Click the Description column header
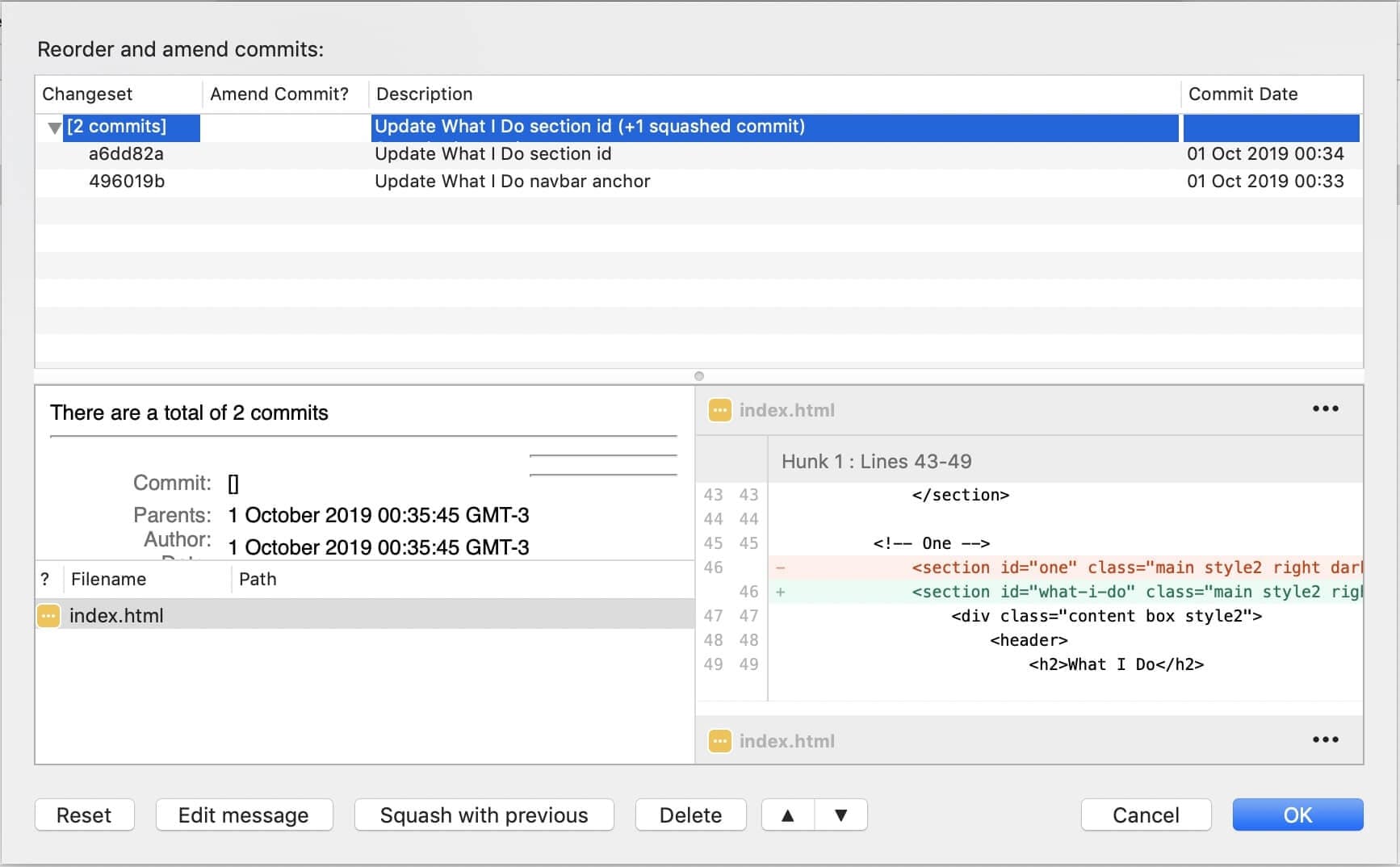The height and width of the screenshot is (867, 1400). click(x=774, y=94)
